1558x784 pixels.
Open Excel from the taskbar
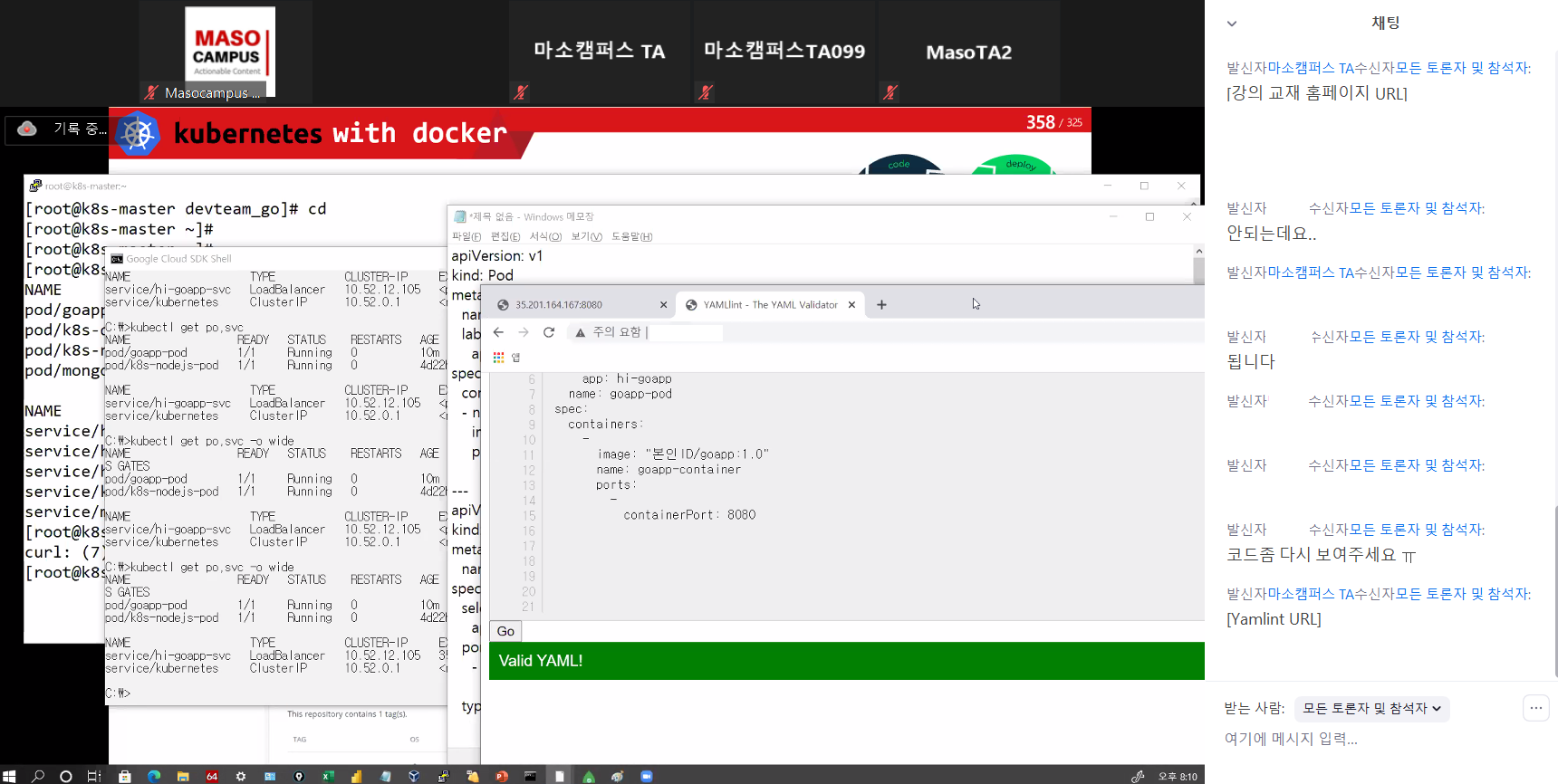coord(328,776)
